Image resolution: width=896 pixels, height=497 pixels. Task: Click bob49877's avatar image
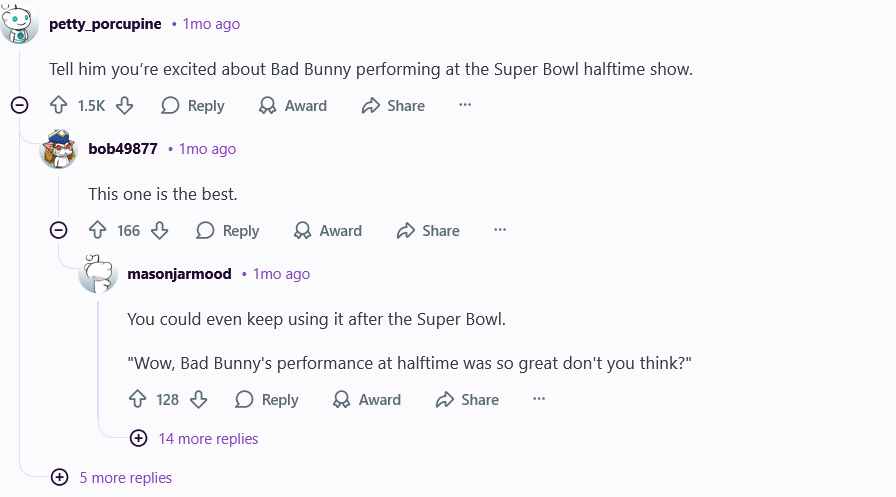coord(59,149)
